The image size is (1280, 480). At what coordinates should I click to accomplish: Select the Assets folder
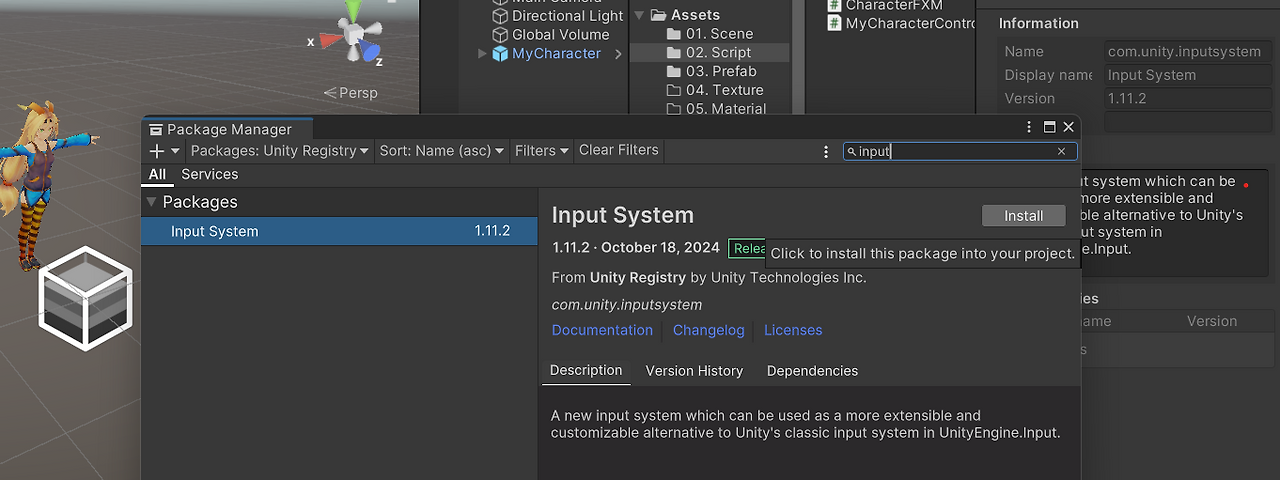(695, 15)
